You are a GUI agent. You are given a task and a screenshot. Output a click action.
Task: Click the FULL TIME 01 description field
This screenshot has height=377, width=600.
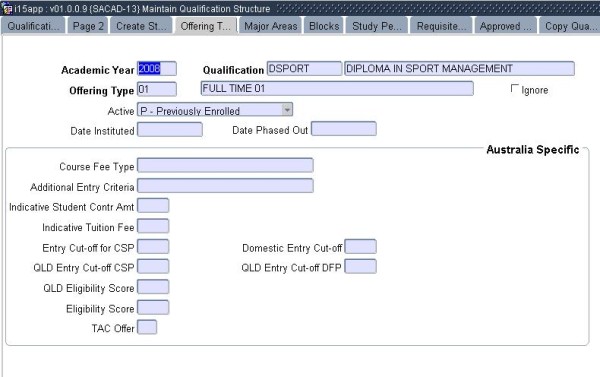point(337,88)
